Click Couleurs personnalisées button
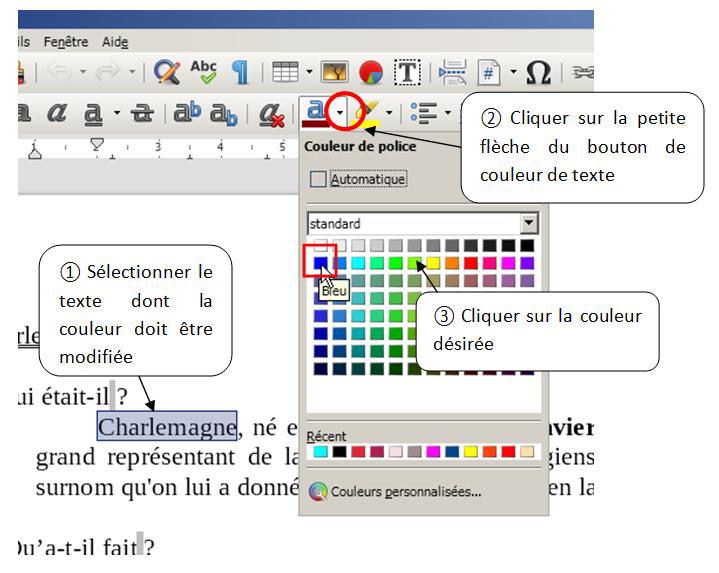 396,492
